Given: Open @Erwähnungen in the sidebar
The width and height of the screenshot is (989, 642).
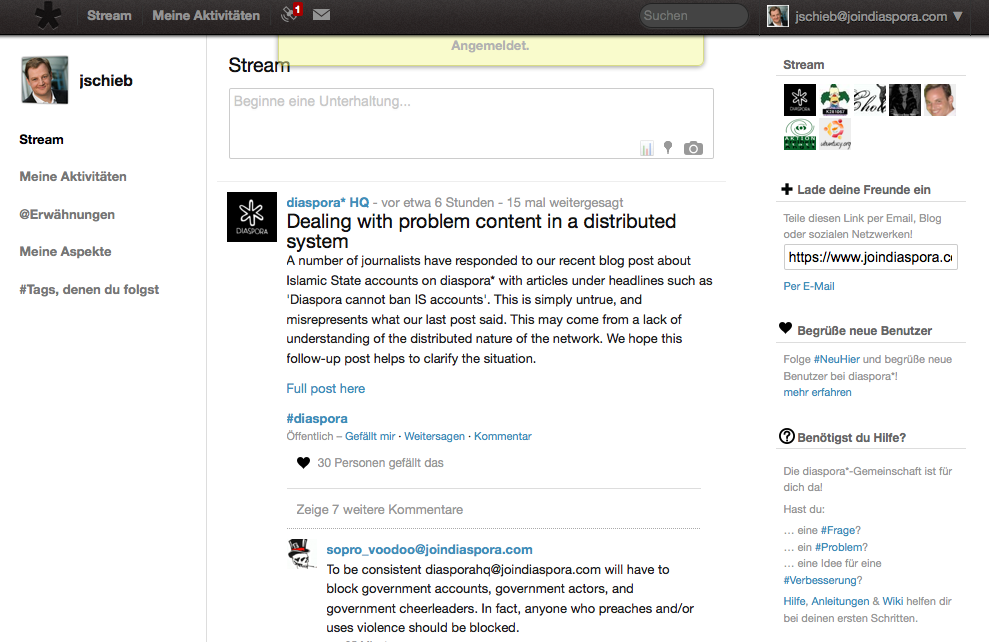Looking at the screenshot, I should coord(67,214).
